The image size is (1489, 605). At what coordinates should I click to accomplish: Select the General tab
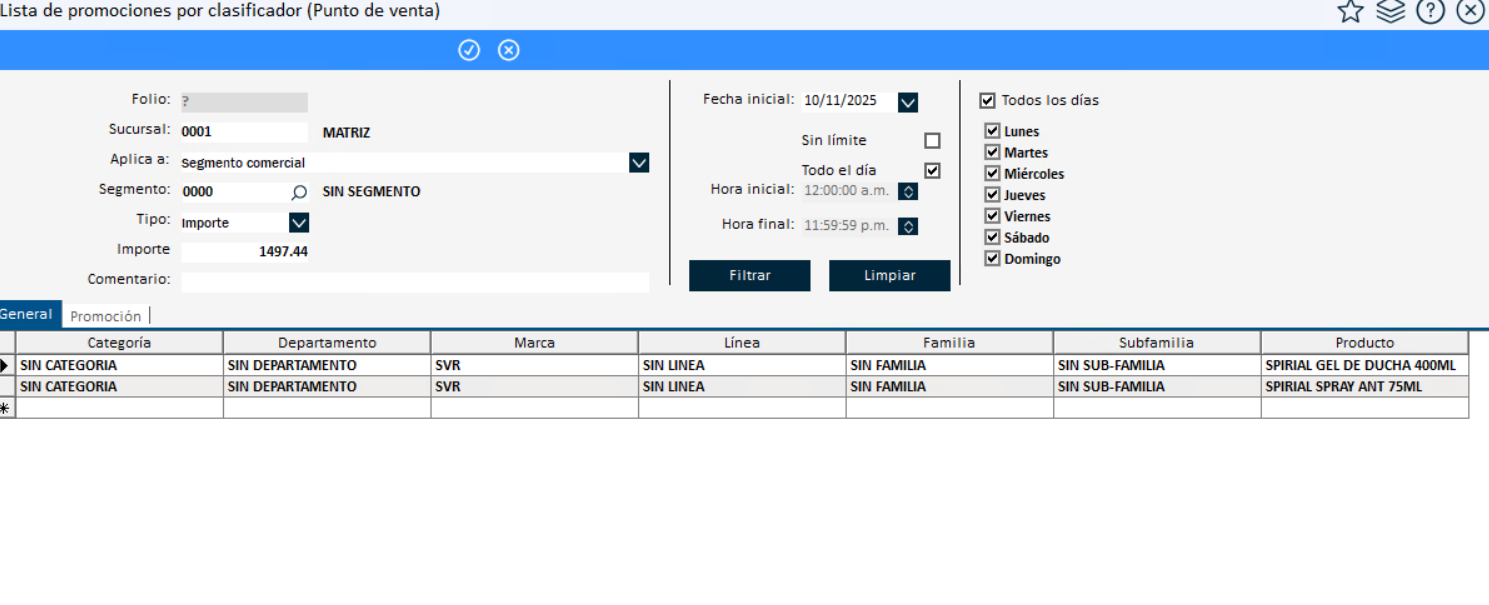(x=27, y=314)
